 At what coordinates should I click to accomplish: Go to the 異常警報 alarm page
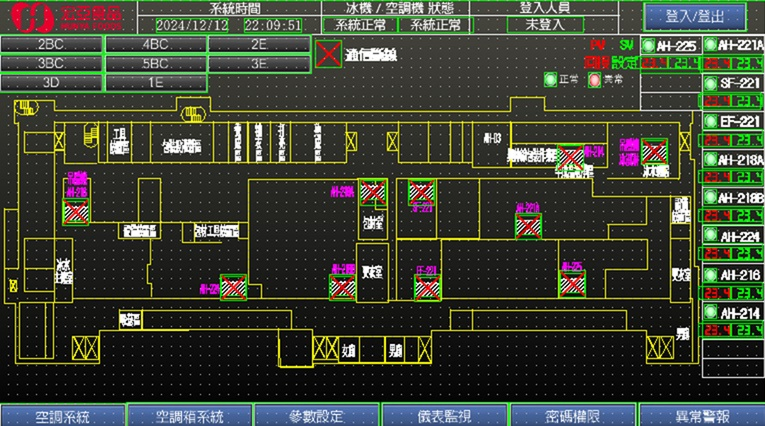[701, 415]
